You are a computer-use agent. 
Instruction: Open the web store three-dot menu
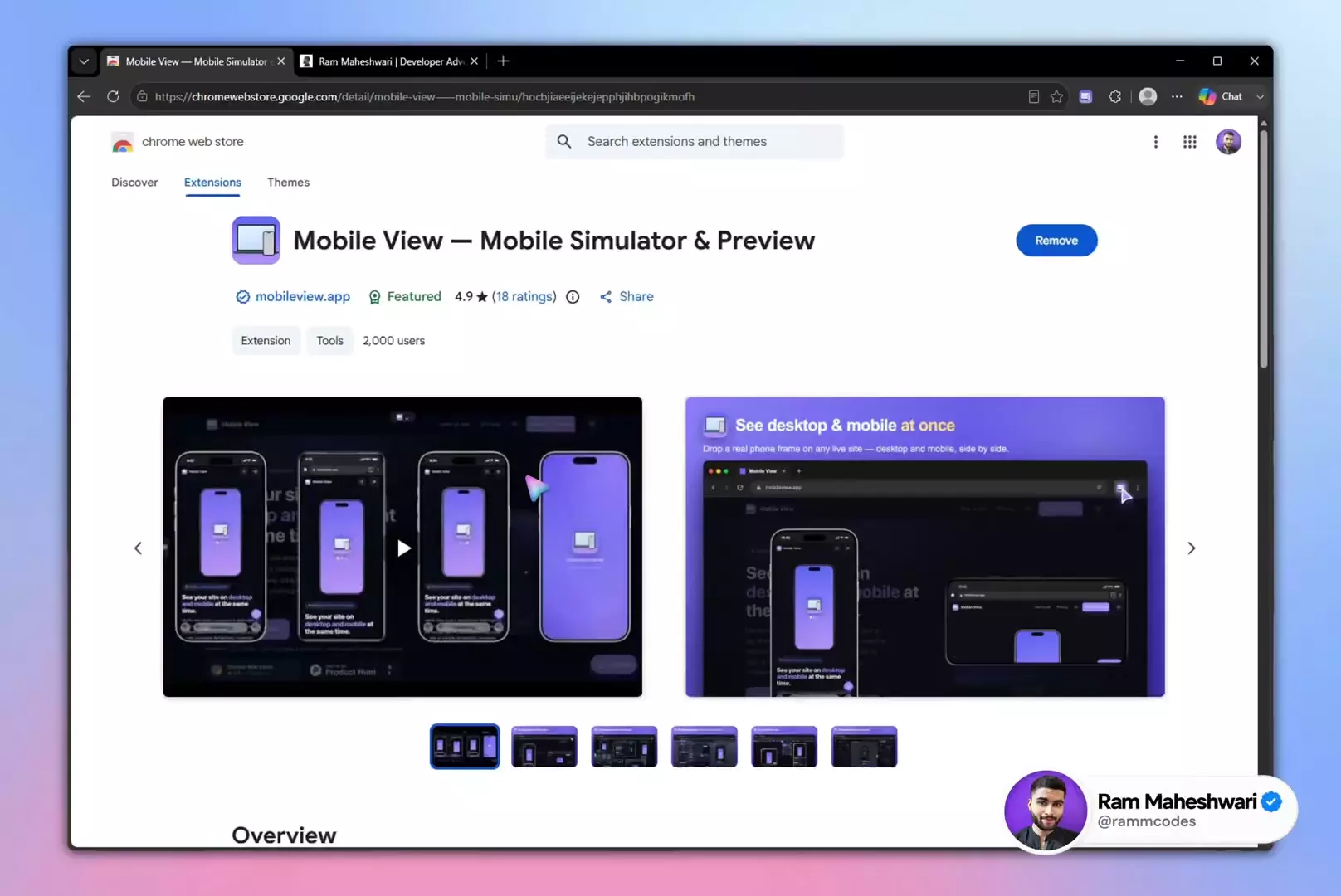click(x=1155, y=142)
